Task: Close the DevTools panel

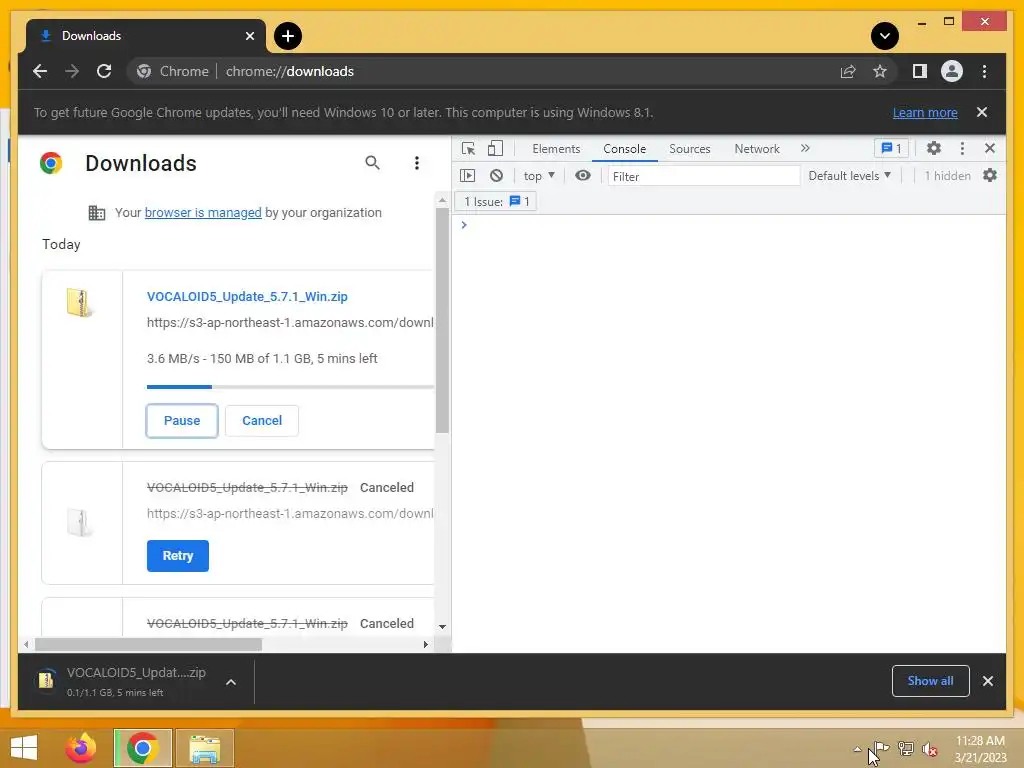Action: point(990,148)
